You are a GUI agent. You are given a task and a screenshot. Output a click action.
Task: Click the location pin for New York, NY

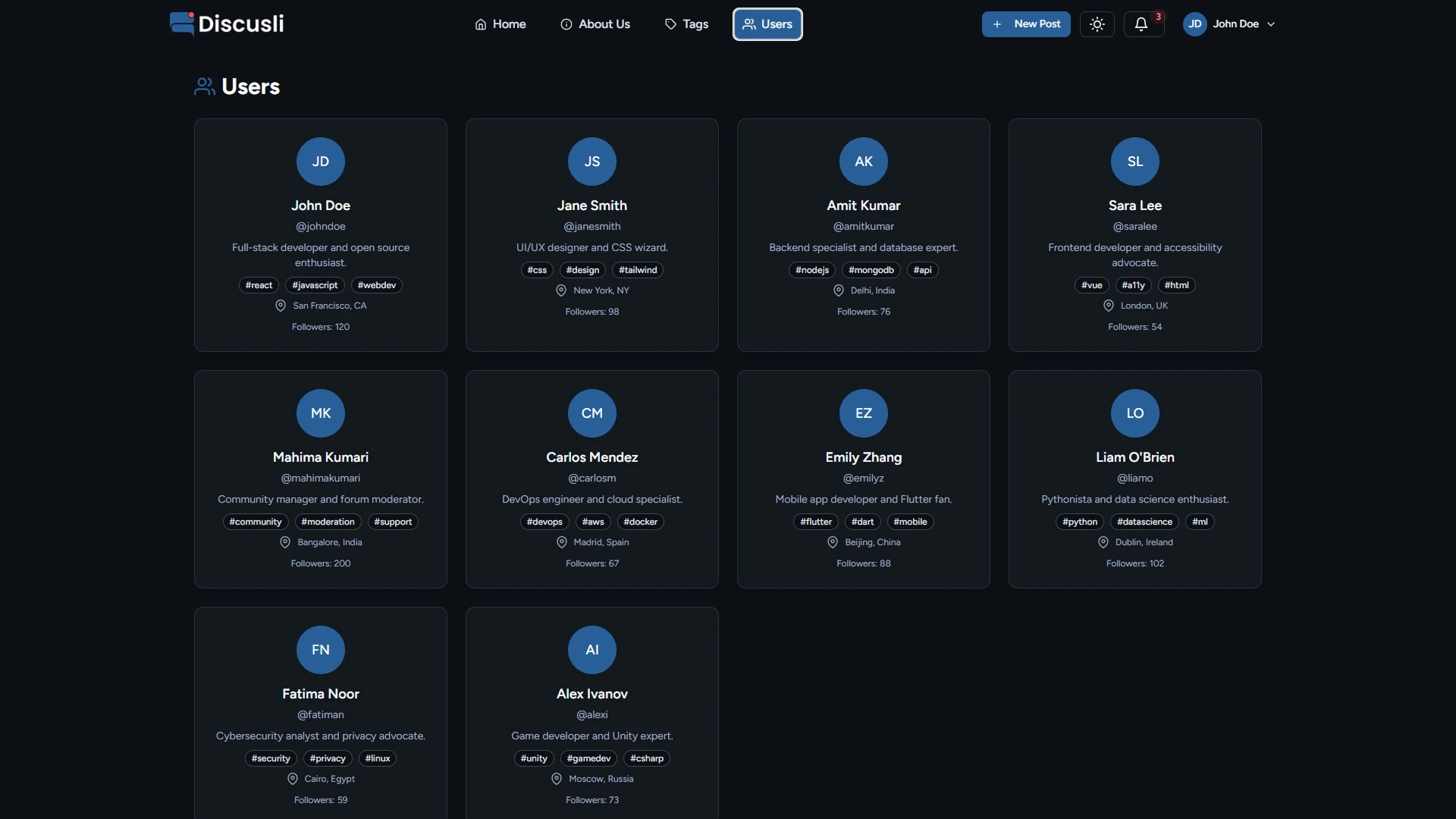[561, 290]
